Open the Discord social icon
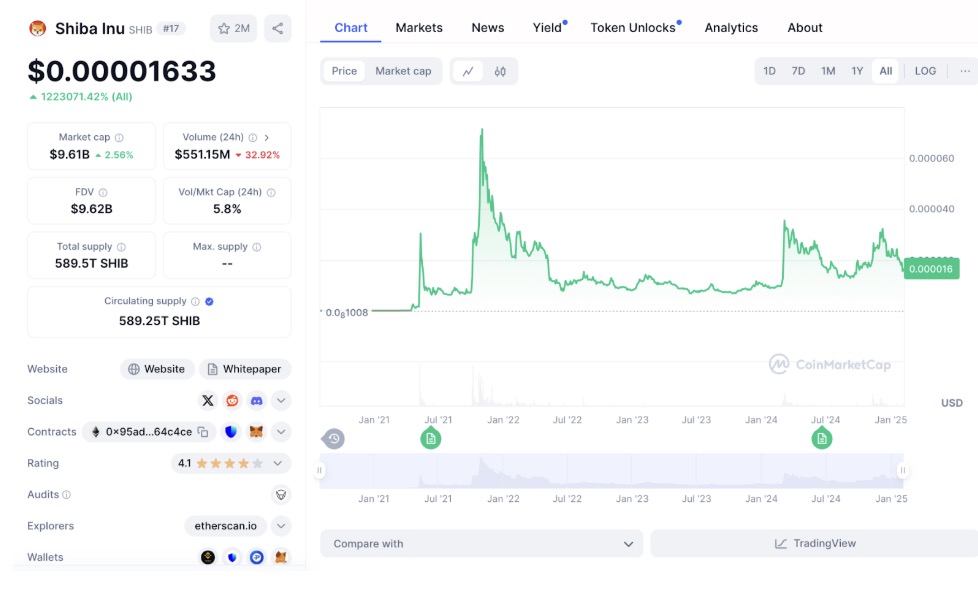This screenshot has width=978, height=606. tap(256, 400)
